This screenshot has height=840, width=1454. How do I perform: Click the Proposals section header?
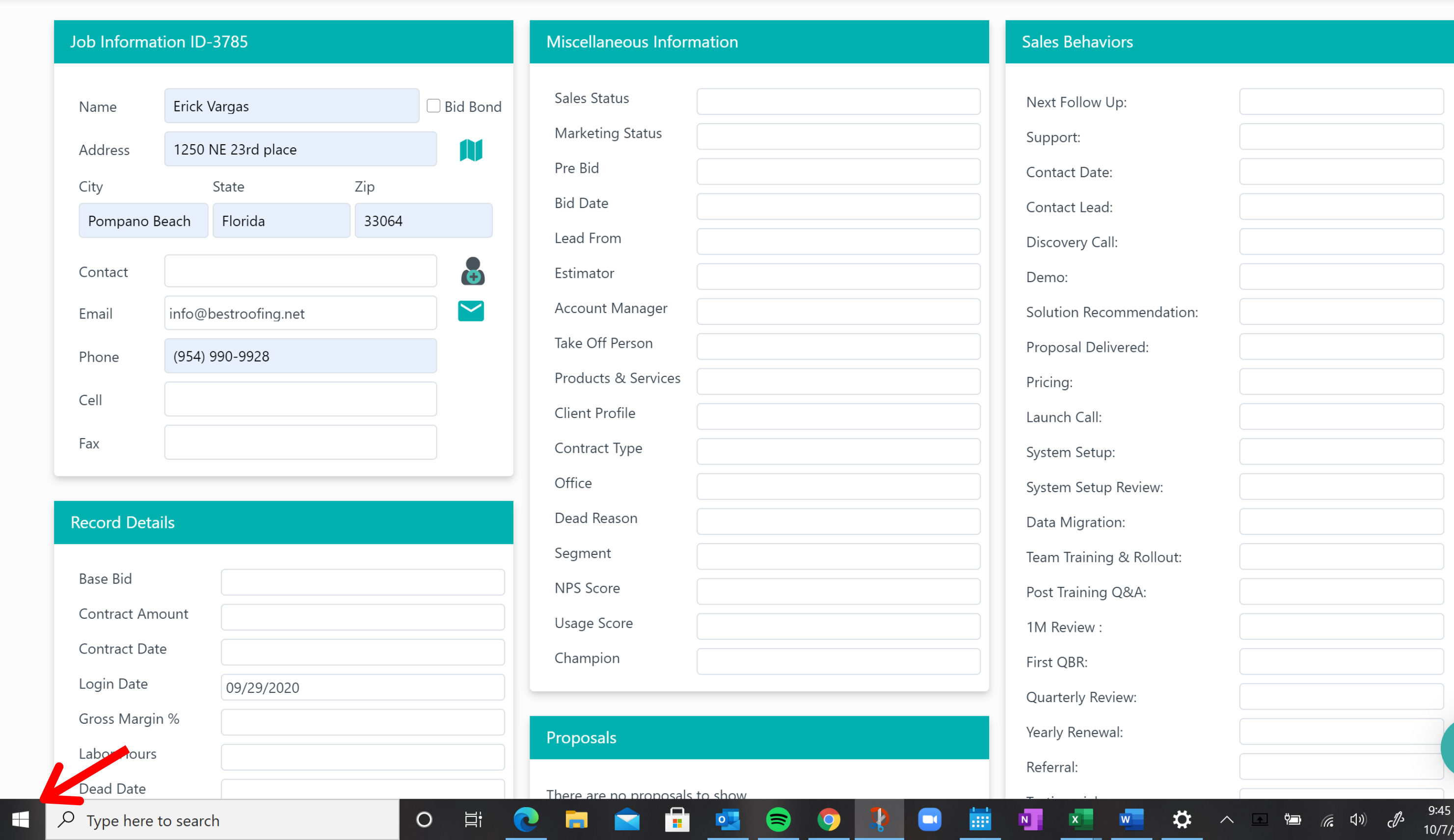pyautogui.click(x=759, y=737)
